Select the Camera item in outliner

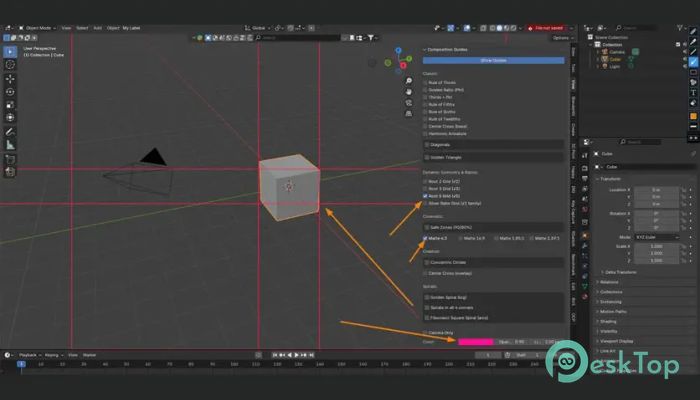(x=617, y=52)
